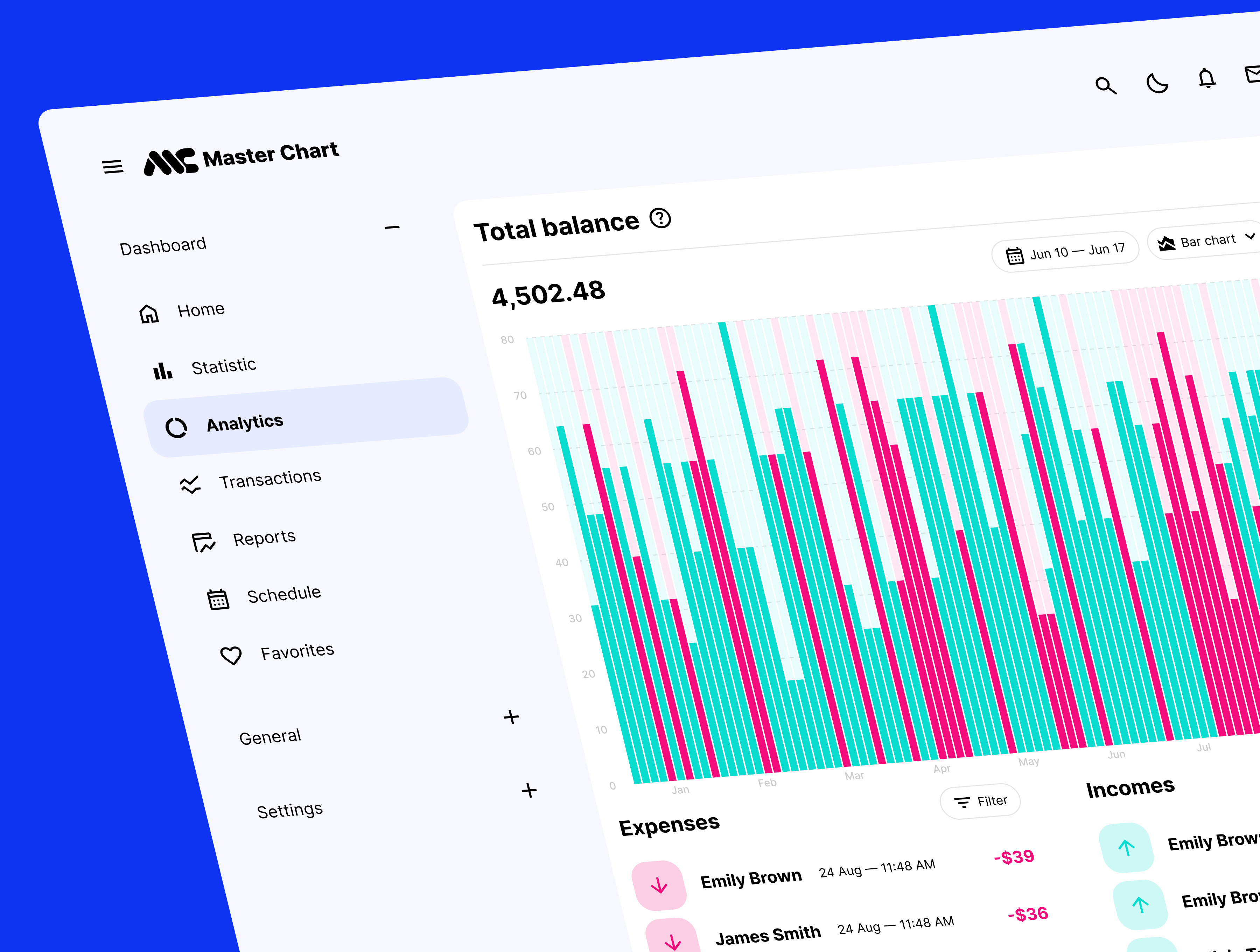The width and height of the screenshot is (1260, 952).
Task: Click Emily Brown's 24 Aug — 11:48 AM timestamp
Action: [x=877, y=868]
